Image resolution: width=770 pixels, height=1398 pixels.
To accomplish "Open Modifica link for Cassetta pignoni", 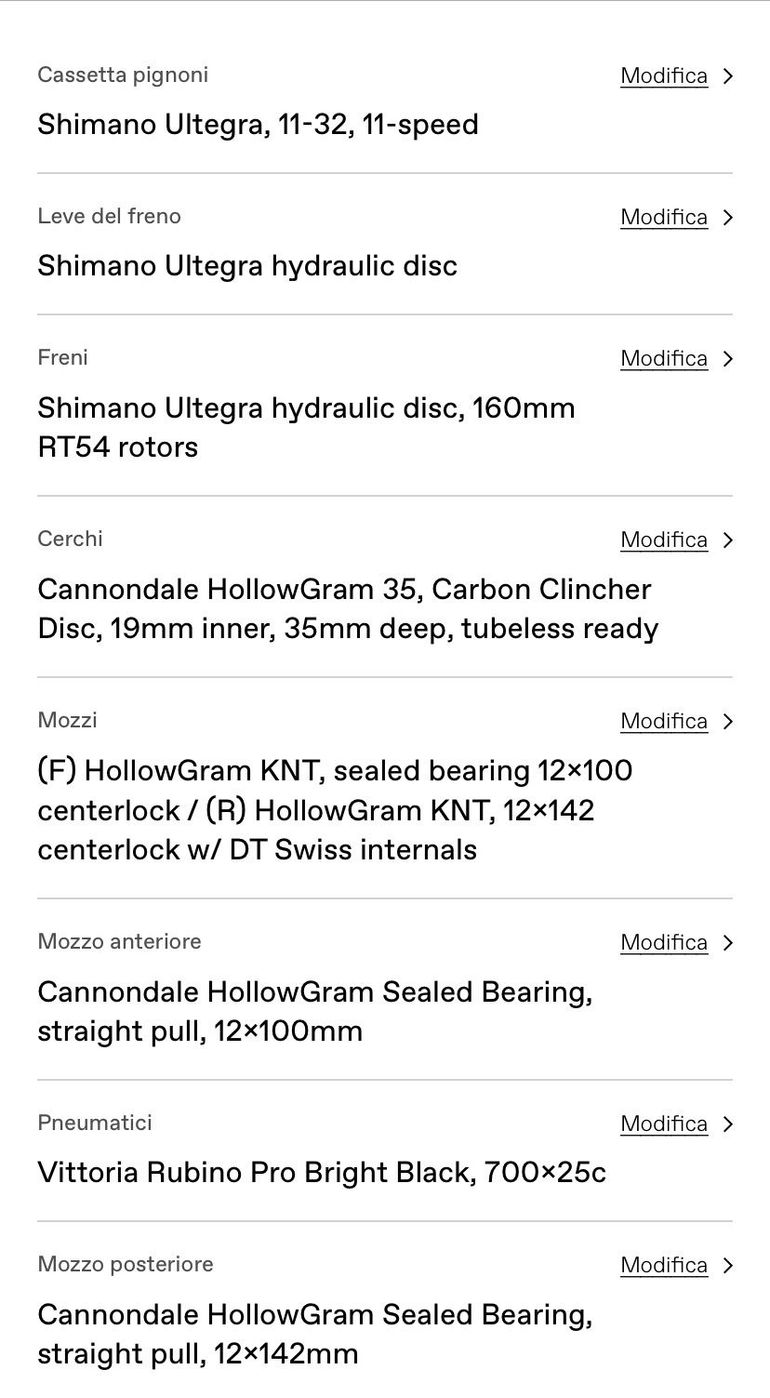I will click(x=663, y=76).
